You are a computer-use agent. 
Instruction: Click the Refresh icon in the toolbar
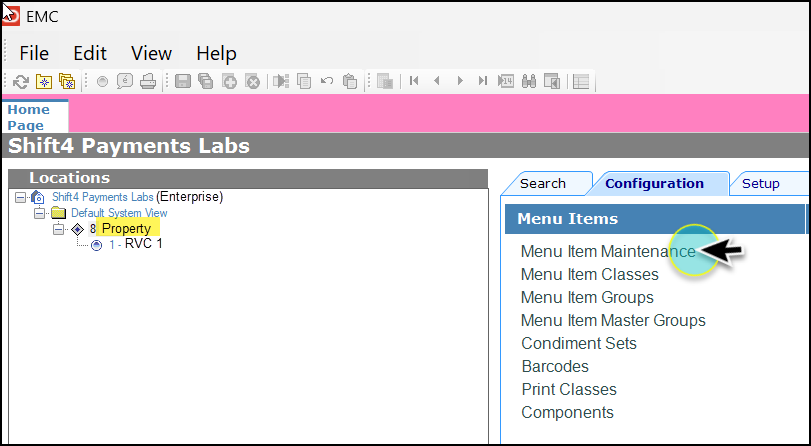tap(21, 81)
